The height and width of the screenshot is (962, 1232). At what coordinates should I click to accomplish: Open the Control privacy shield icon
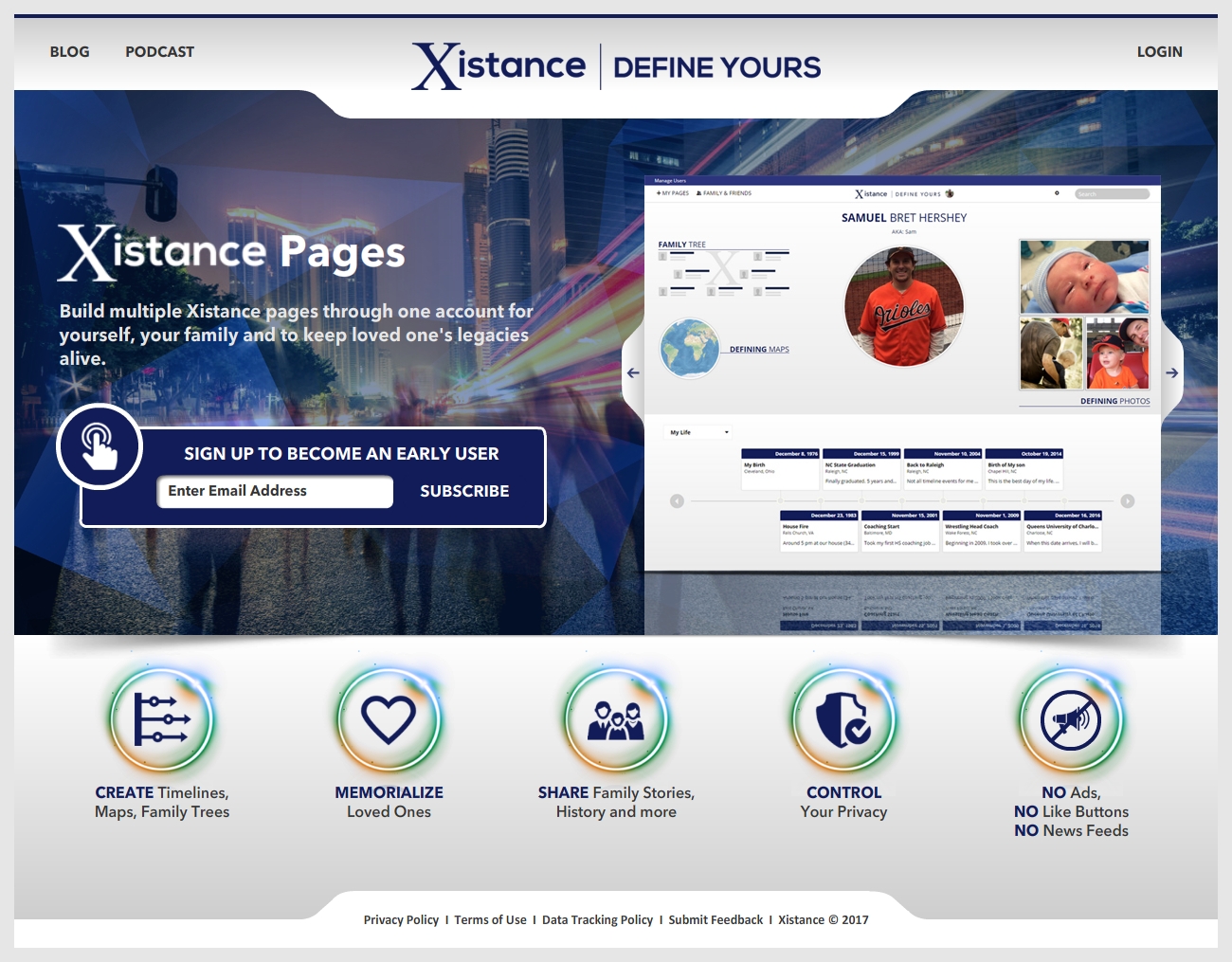(x=843, y=719)
